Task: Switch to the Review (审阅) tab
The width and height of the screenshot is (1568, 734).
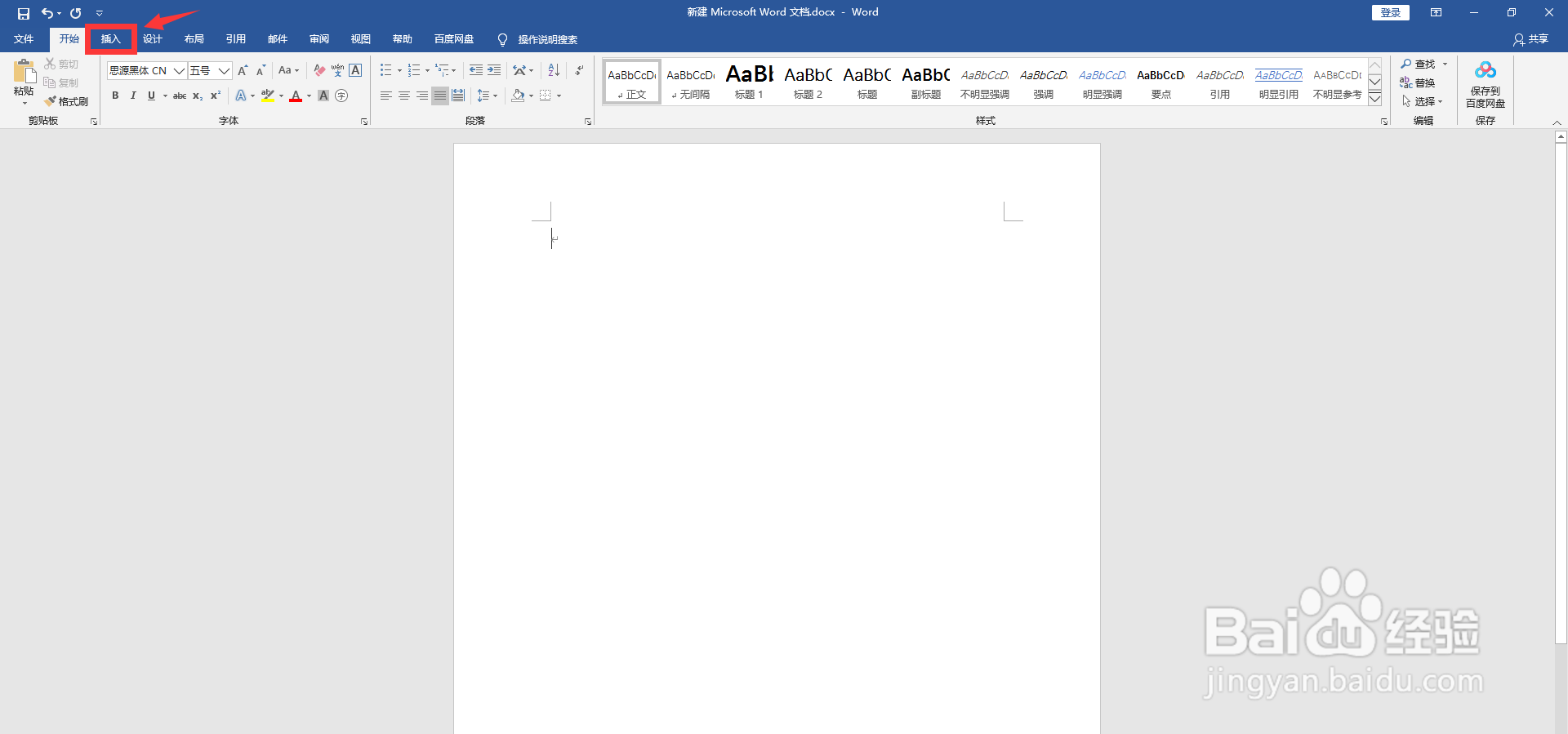Action: (319, 39)
